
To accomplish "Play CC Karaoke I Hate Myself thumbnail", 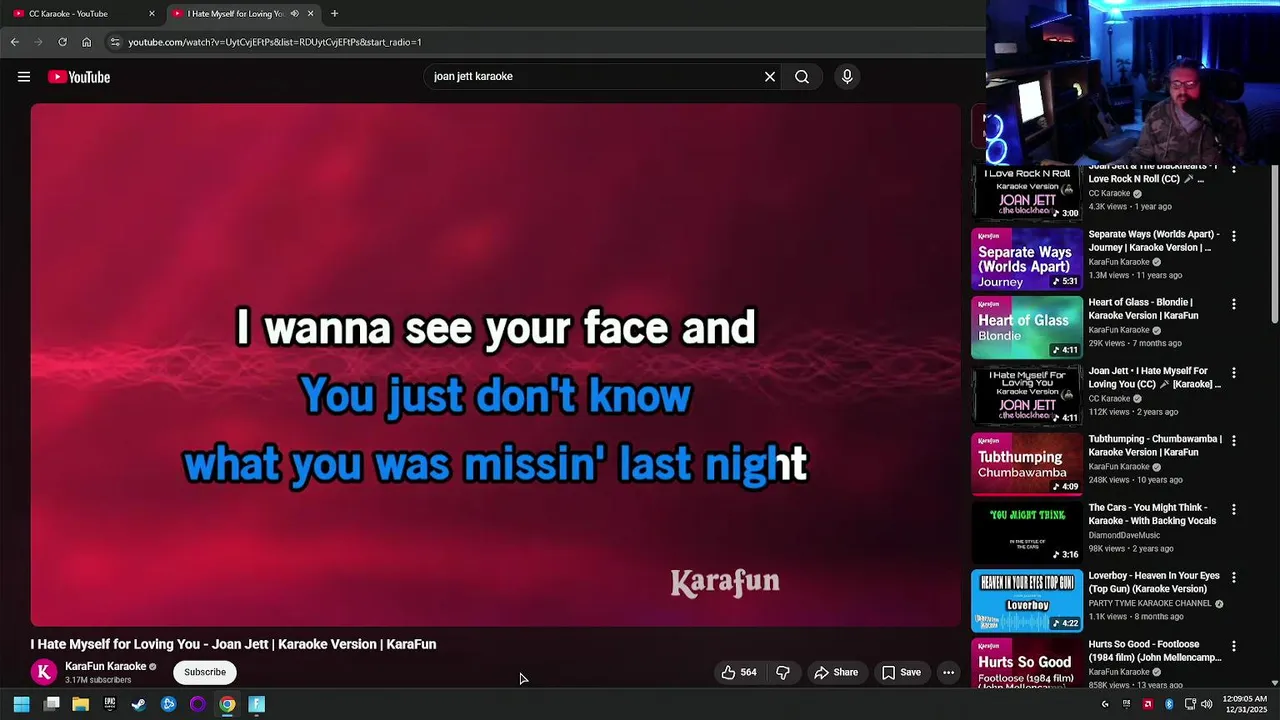I will point(1027,395).
